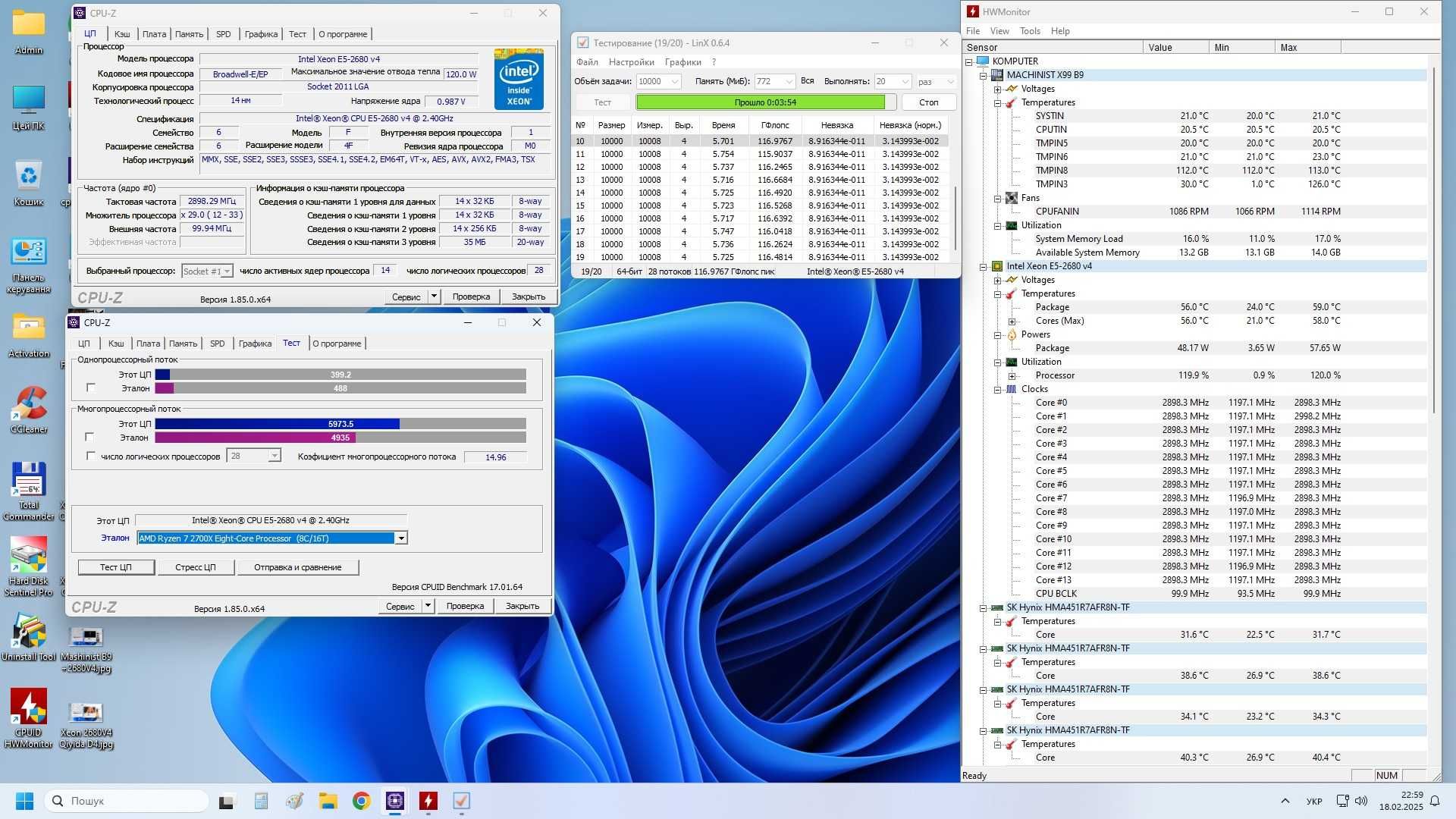This screenshot has height=819, width=1456.
Task: Sort HWMonitor by the Max column header
Action: tap(1307, 47)
